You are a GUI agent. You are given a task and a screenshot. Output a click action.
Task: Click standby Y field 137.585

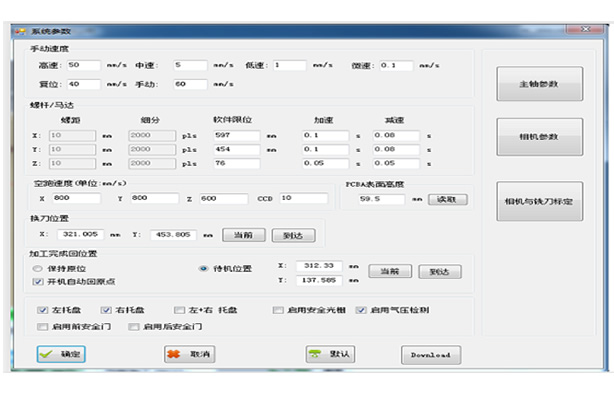click(319, 281)
